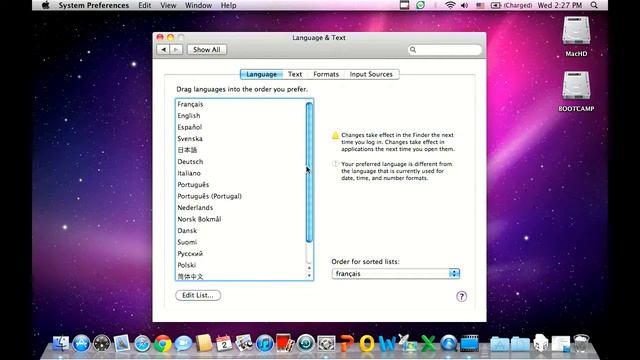Switch to the Language tab
Image resolution: width=640 pixels, height=360 pixels.
261,74
